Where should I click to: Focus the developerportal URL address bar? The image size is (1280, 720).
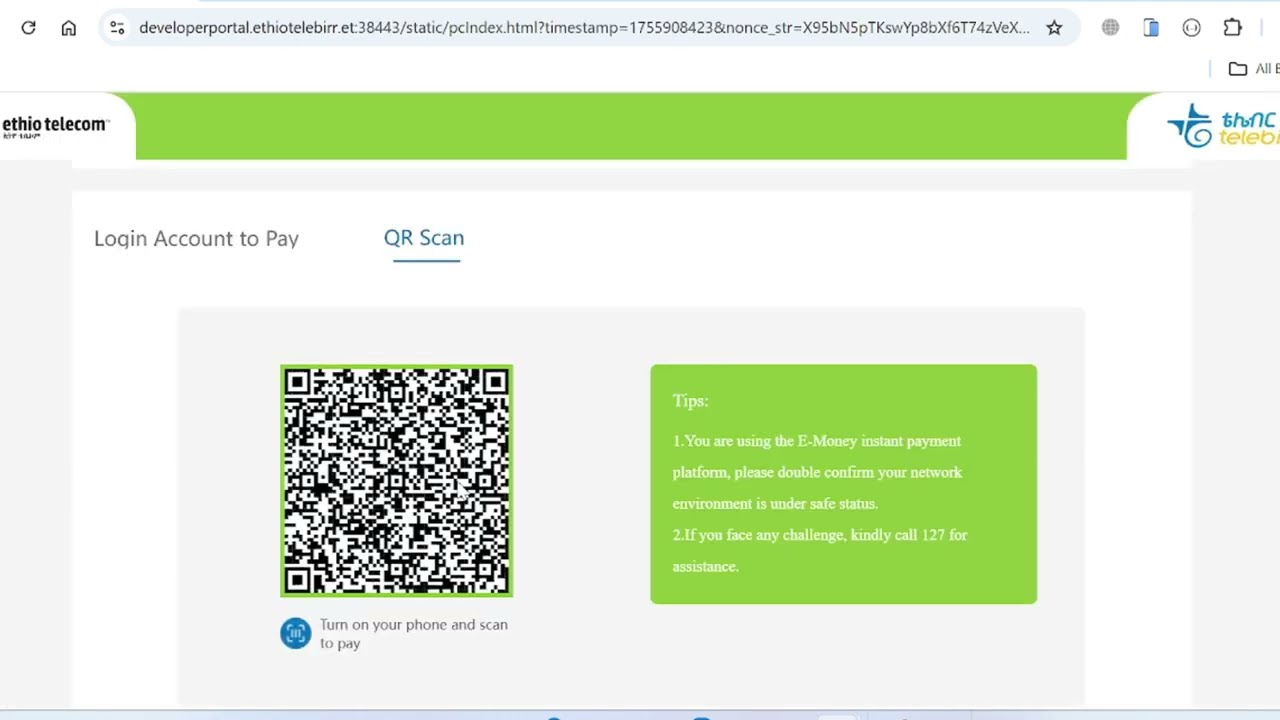[584, 28]
